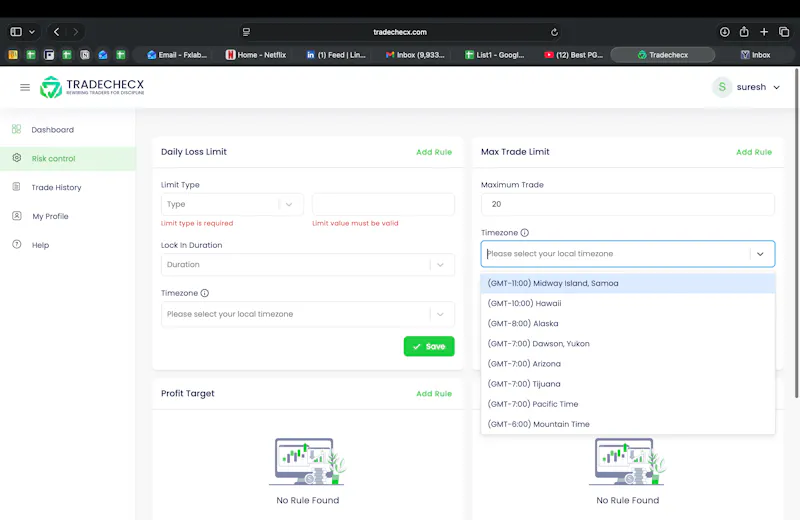Image resolution: width=800 pixels, height=520 pixels.
Task: Switch to Home - Netflix tab
Action: coord(256,55)
